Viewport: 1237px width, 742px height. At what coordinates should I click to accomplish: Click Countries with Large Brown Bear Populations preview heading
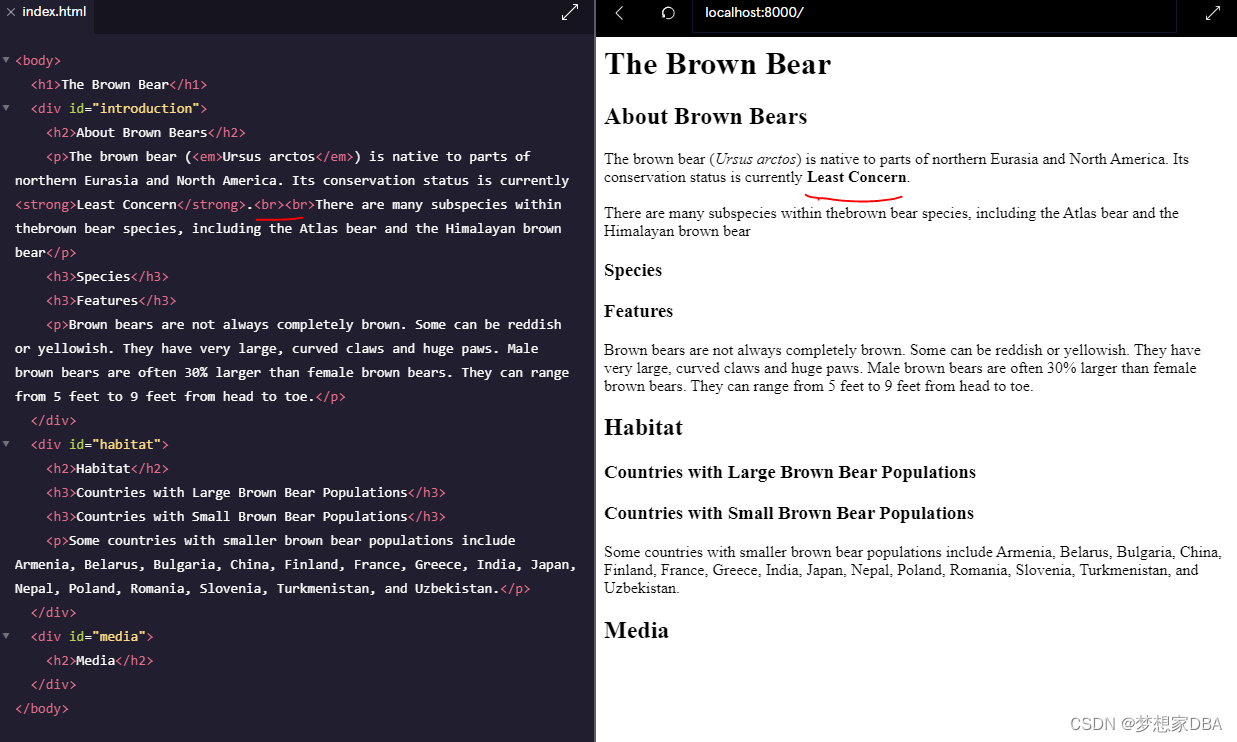point(790,472)
